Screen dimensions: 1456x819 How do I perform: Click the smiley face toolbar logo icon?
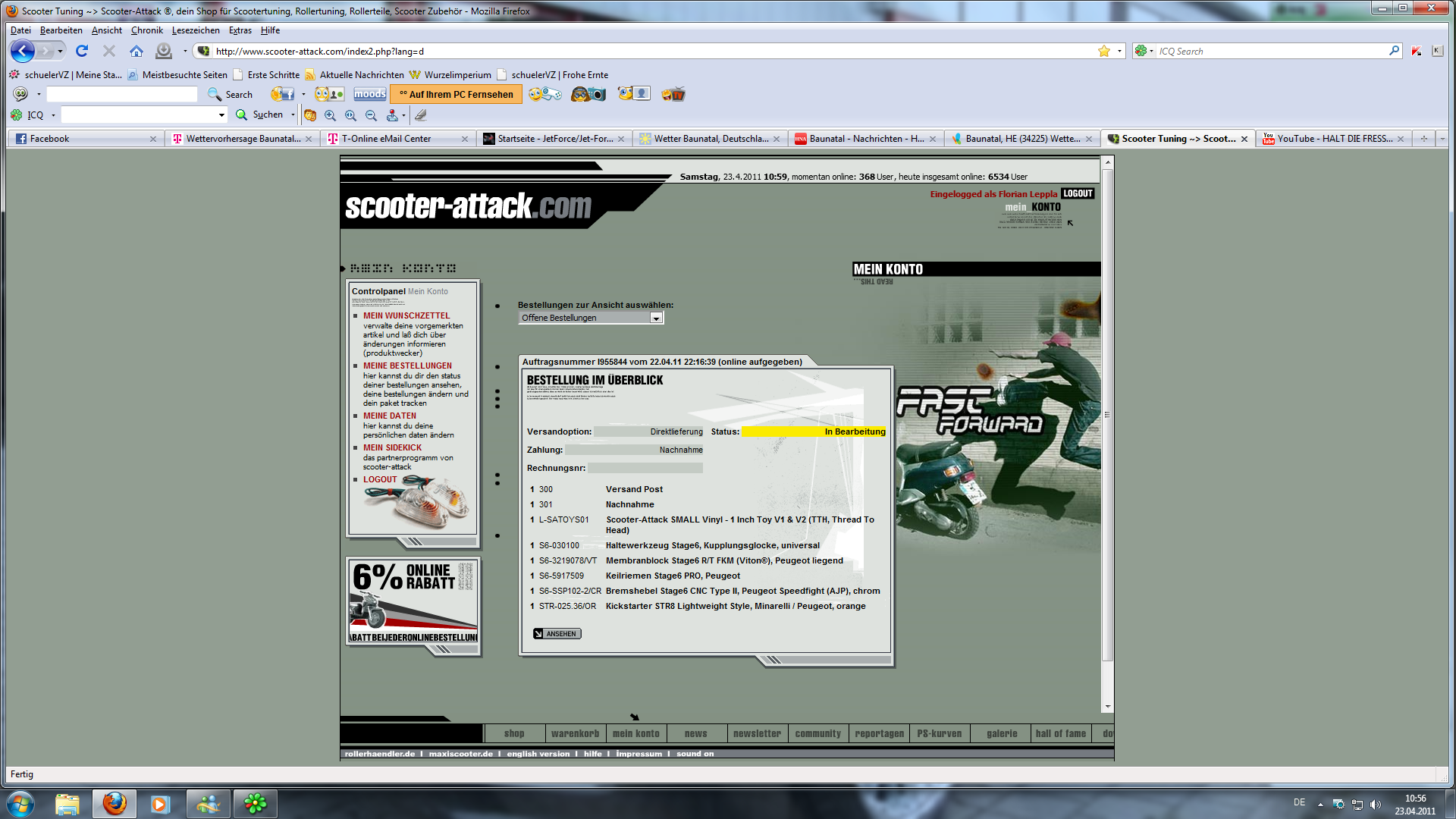pyautogui.click(x=20, y=94)
